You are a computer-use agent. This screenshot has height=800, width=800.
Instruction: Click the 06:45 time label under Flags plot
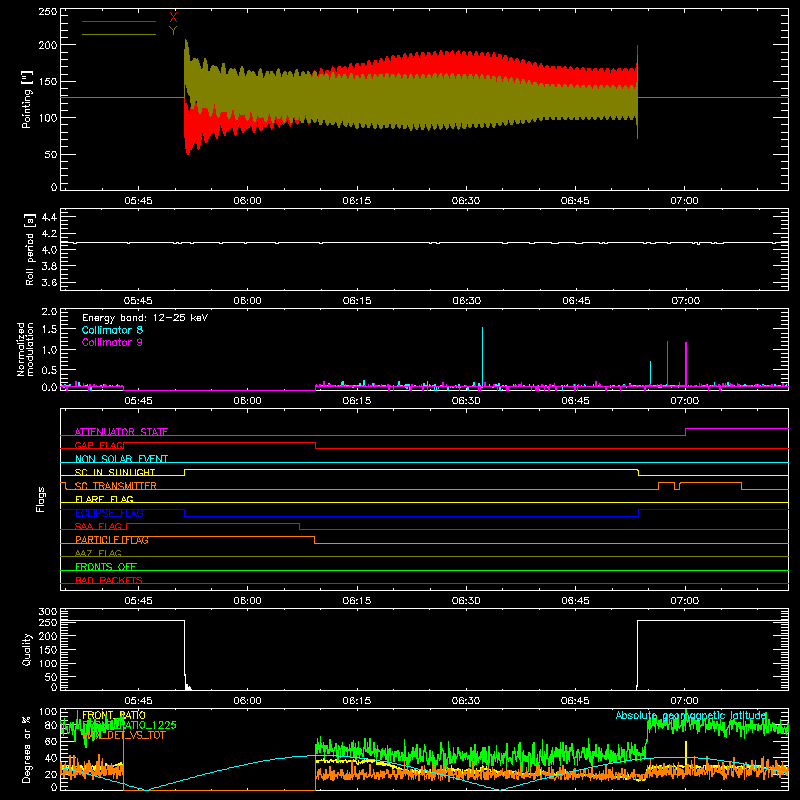point(575,601)
